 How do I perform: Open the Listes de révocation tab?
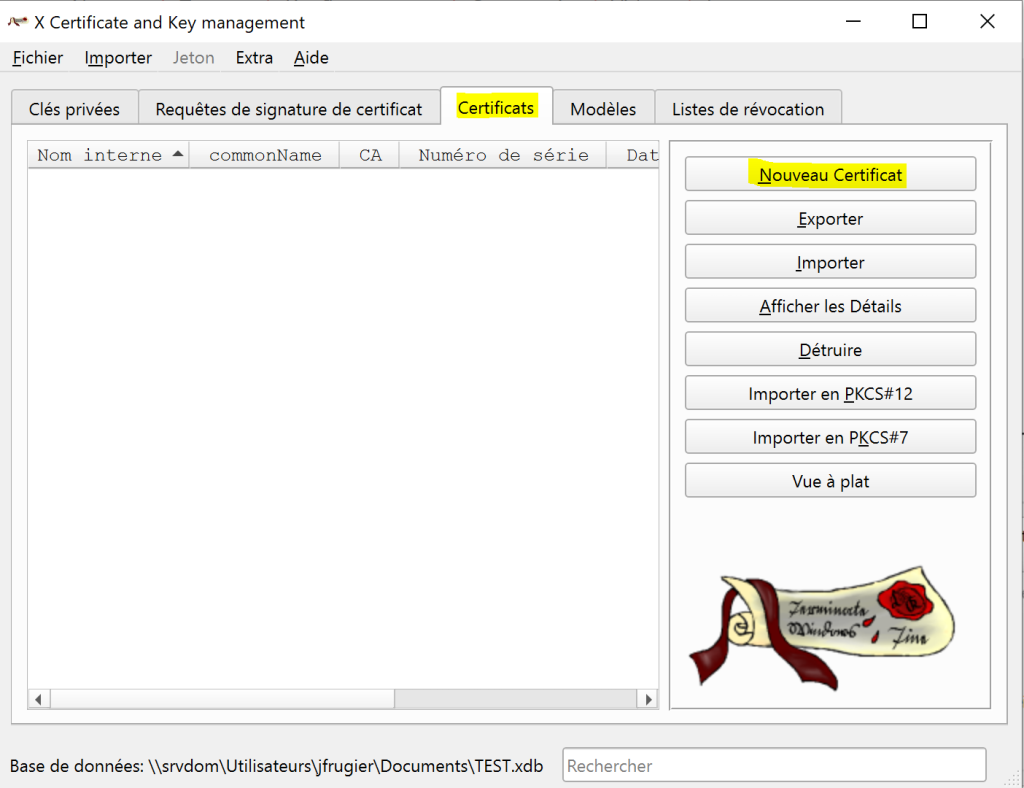(x=747, y=109)
